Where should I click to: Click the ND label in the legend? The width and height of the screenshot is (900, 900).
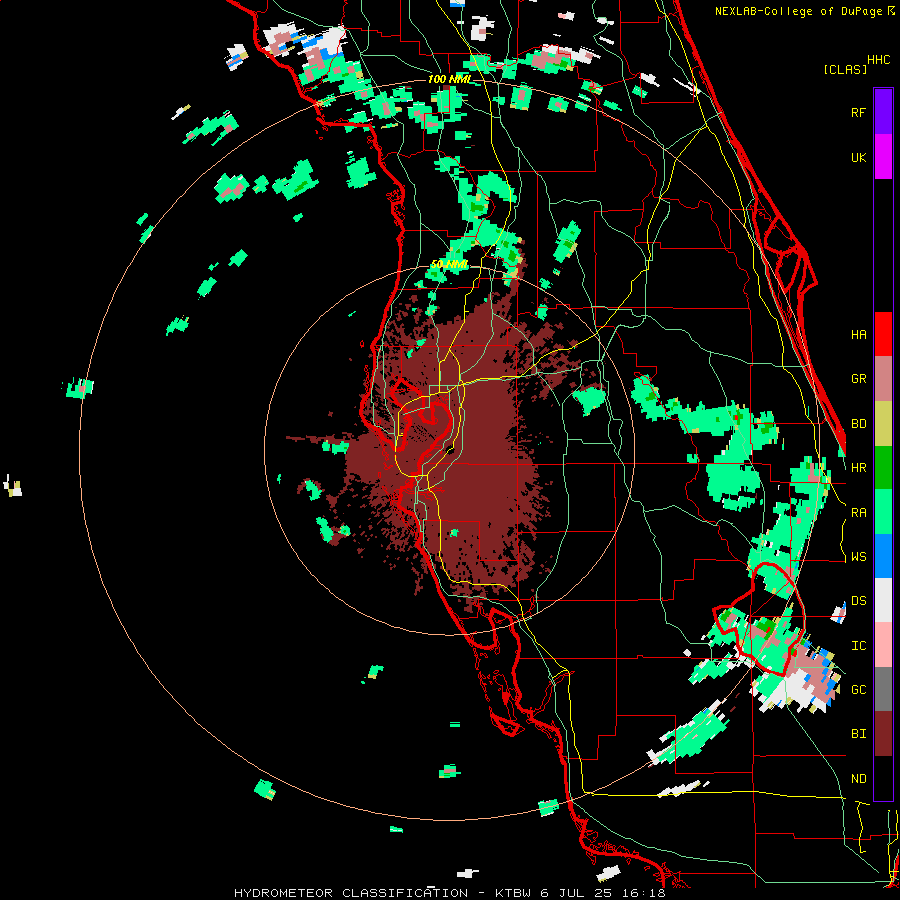coord(858,778)
